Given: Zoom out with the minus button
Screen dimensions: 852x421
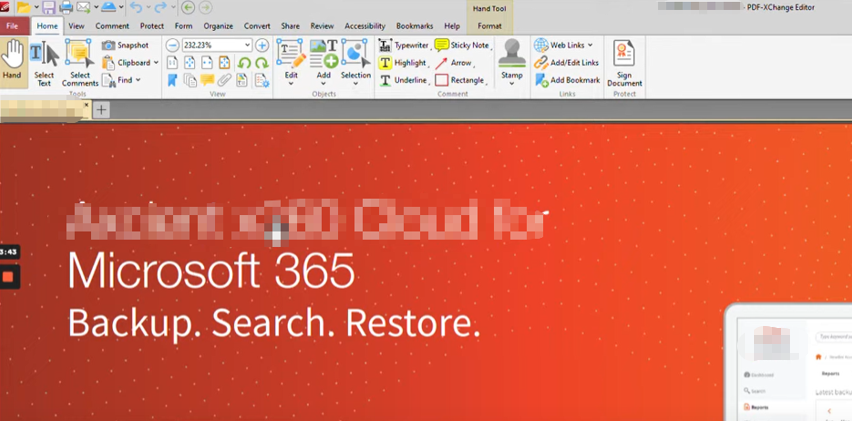Looking at the screenshot, I should (172, 45).
